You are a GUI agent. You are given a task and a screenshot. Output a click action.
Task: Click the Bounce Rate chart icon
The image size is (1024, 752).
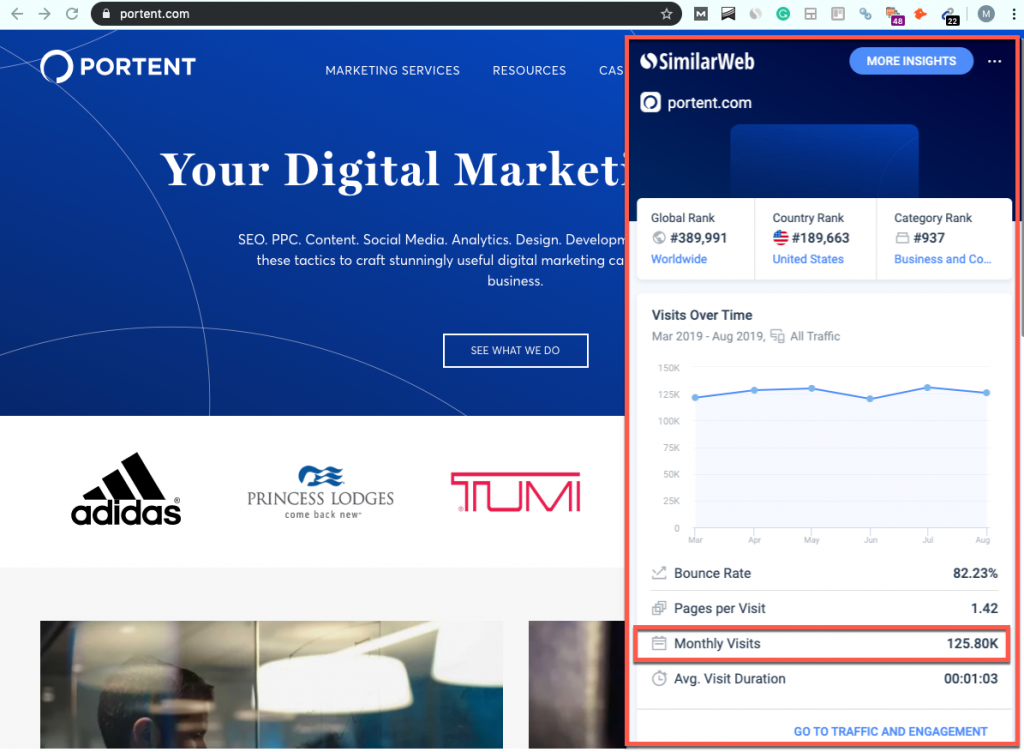(x=659, y=572)
